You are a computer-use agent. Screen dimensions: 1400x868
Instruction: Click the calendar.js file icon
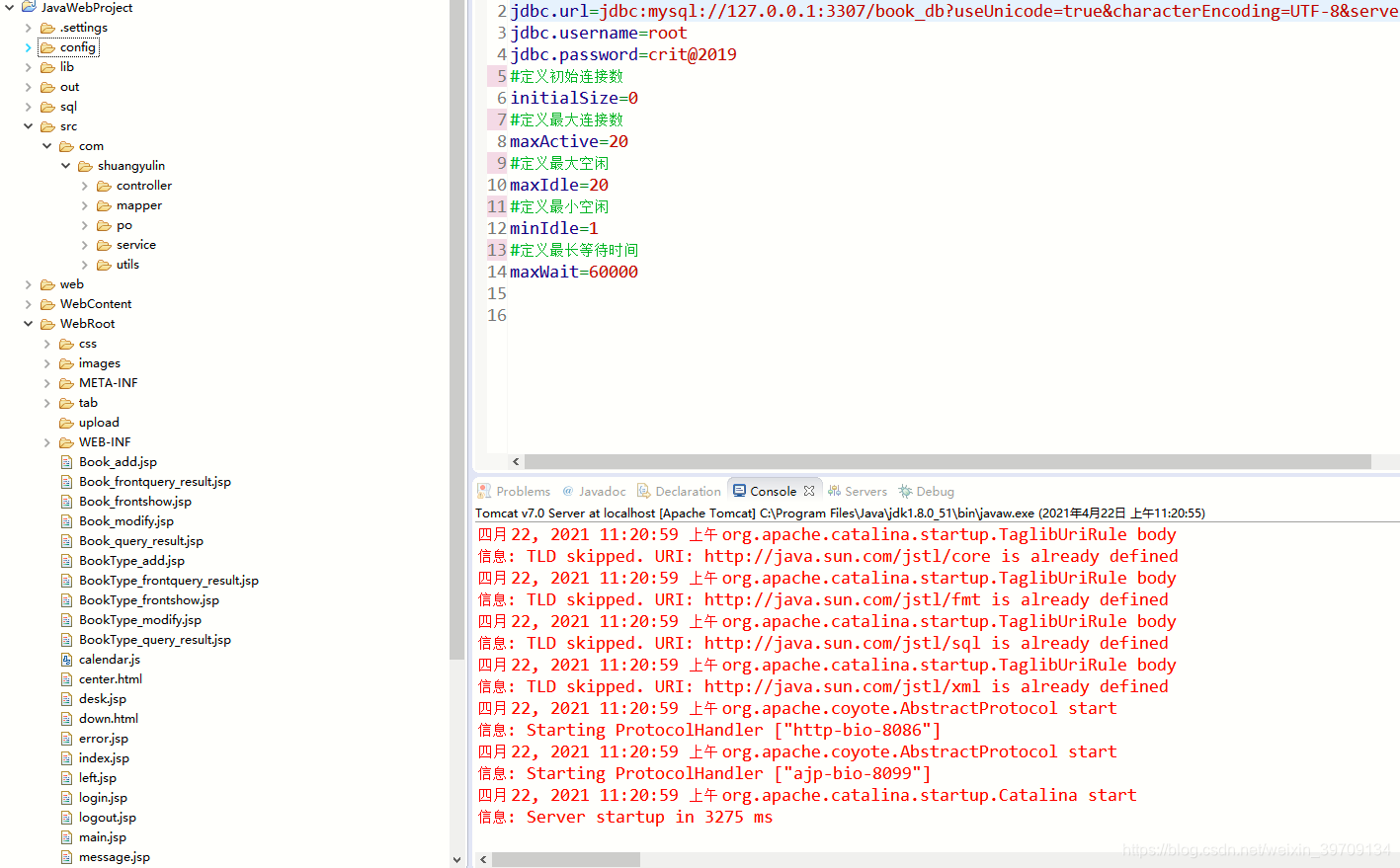point(67,660)
